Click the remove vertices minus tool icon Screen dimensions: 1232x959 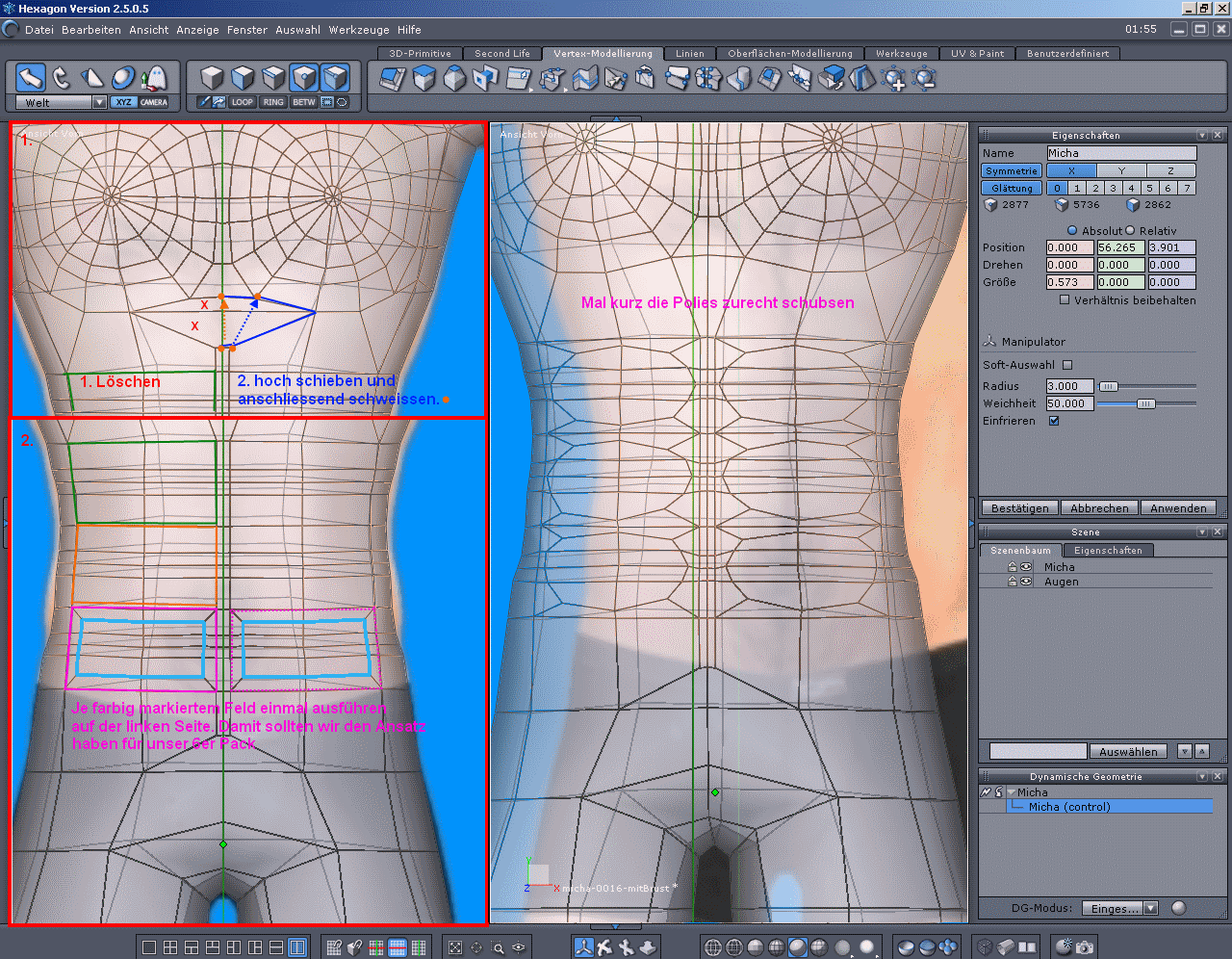pos(924,78)
